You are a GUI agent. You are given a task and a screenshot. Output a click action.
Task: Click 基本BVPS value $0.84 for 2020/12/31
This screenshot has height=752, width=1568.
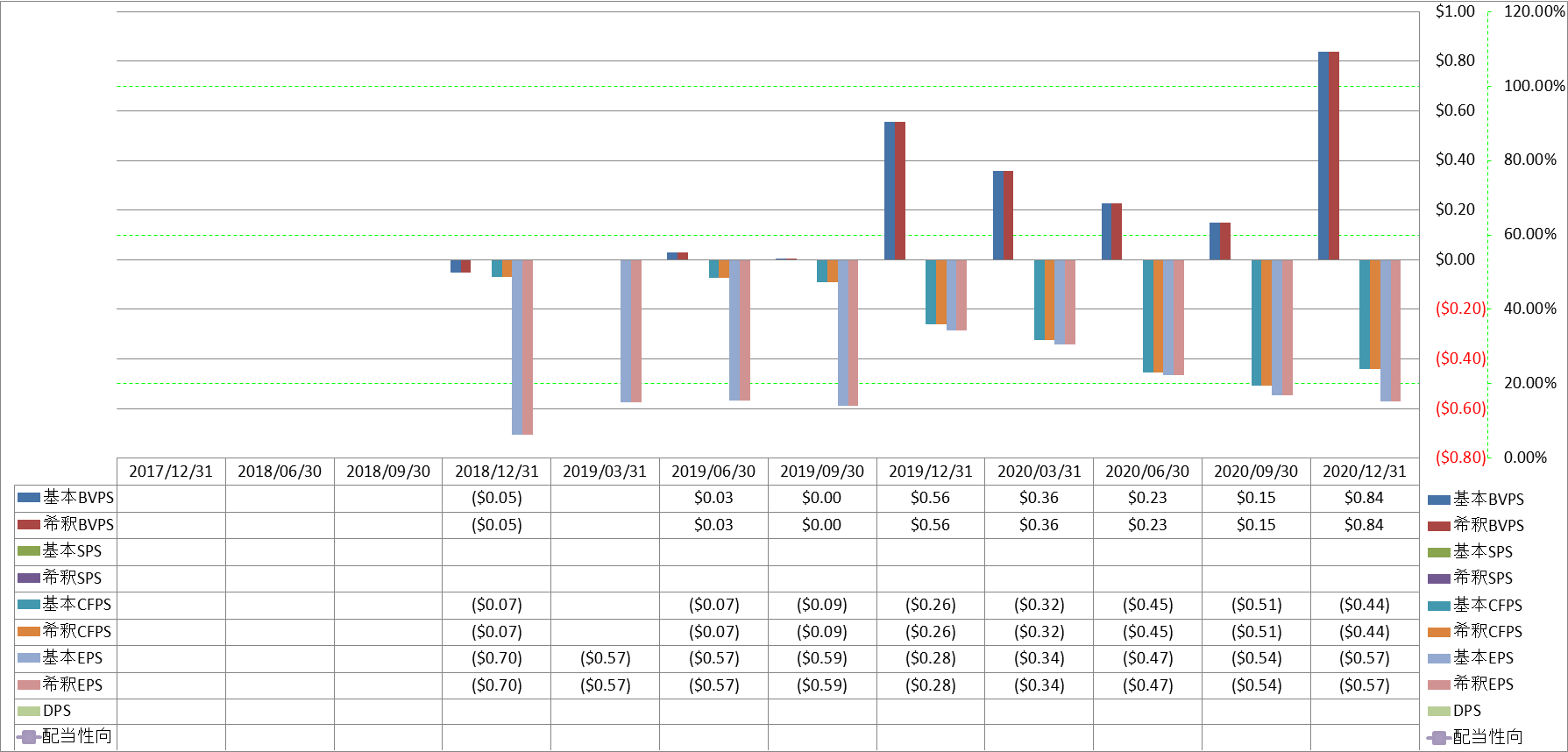(x=1365, y=497)
